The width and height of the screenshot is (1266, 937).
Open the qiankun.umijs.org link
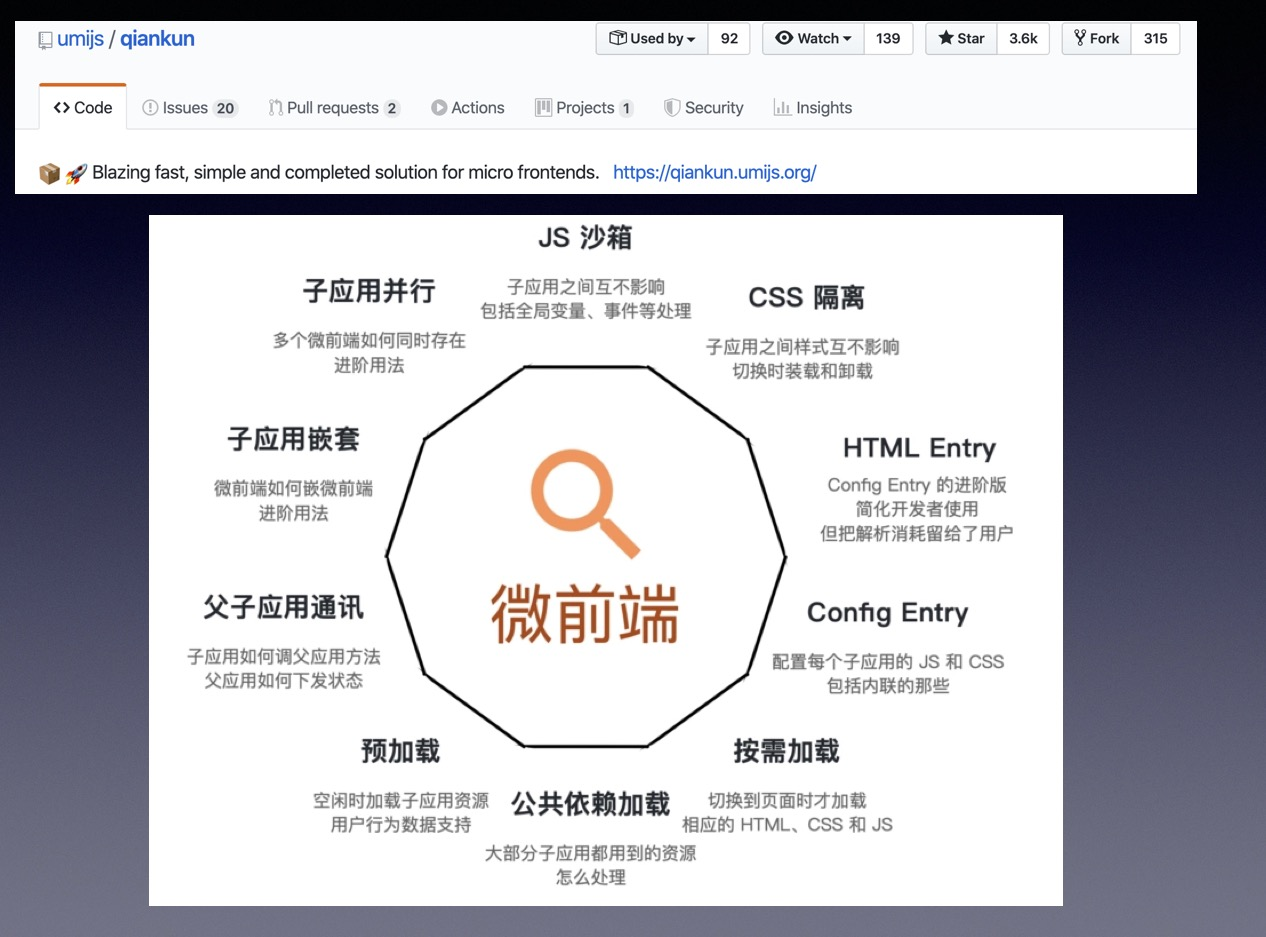click(714, 172)
